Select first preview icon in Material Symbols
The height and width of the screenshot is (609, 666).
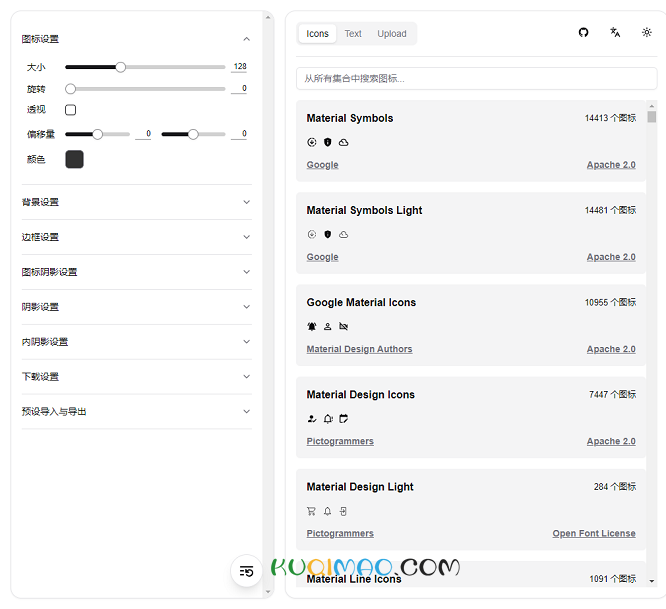pos(312,142)
